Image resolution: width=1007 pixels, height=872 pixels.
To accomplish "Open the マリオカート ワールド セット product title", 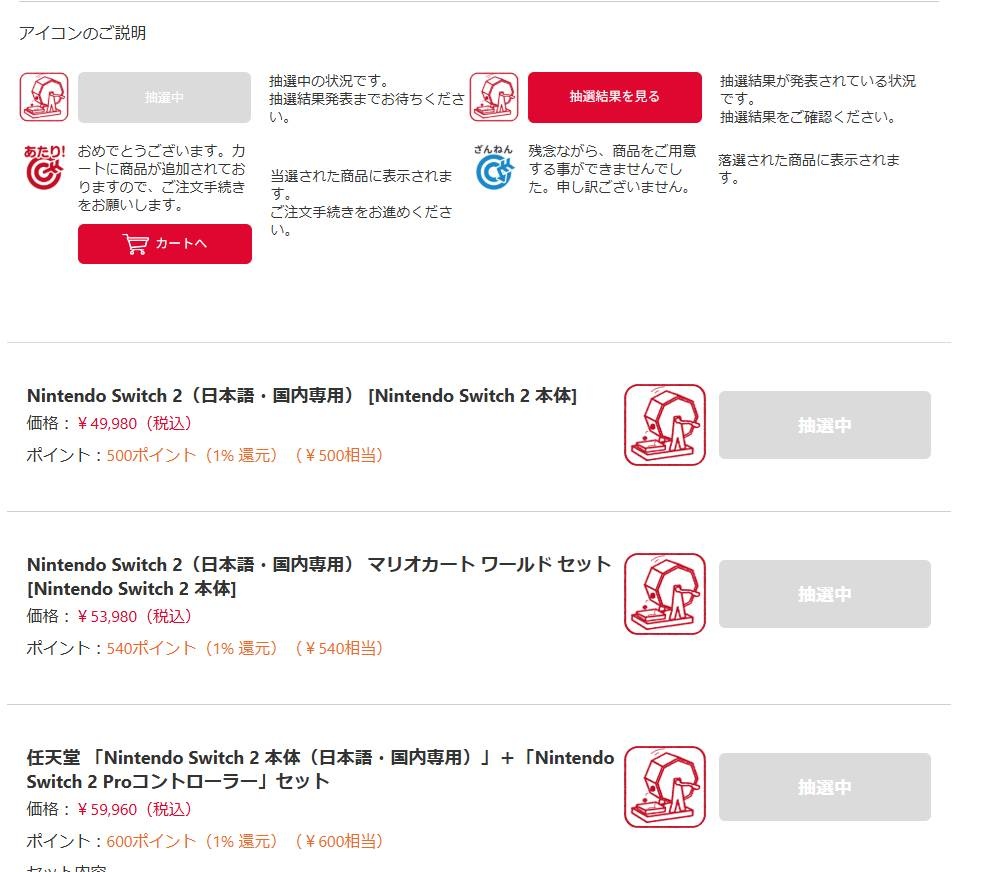I will pos(319,576).
